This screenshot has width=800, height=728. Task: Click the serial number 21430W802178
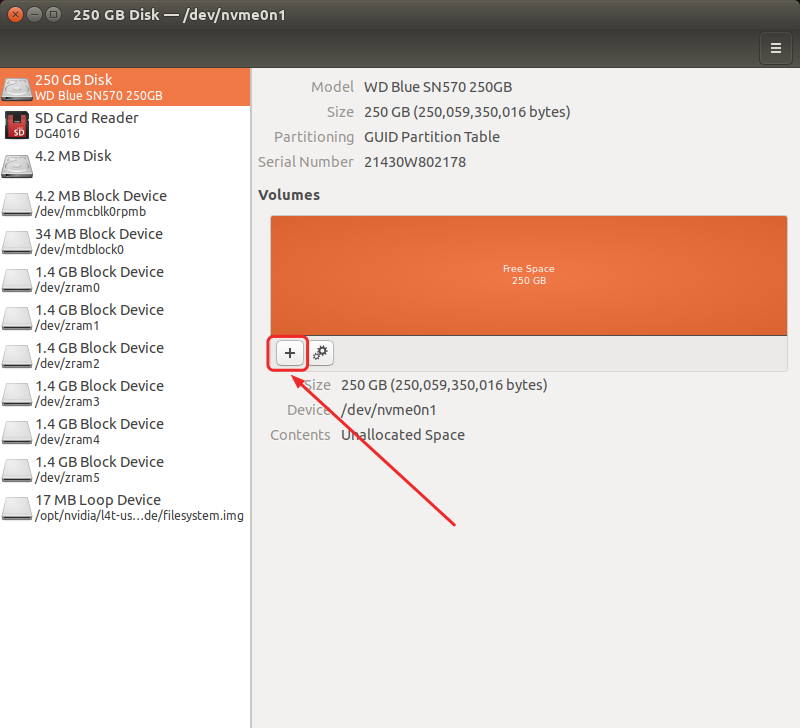(415, 162)
